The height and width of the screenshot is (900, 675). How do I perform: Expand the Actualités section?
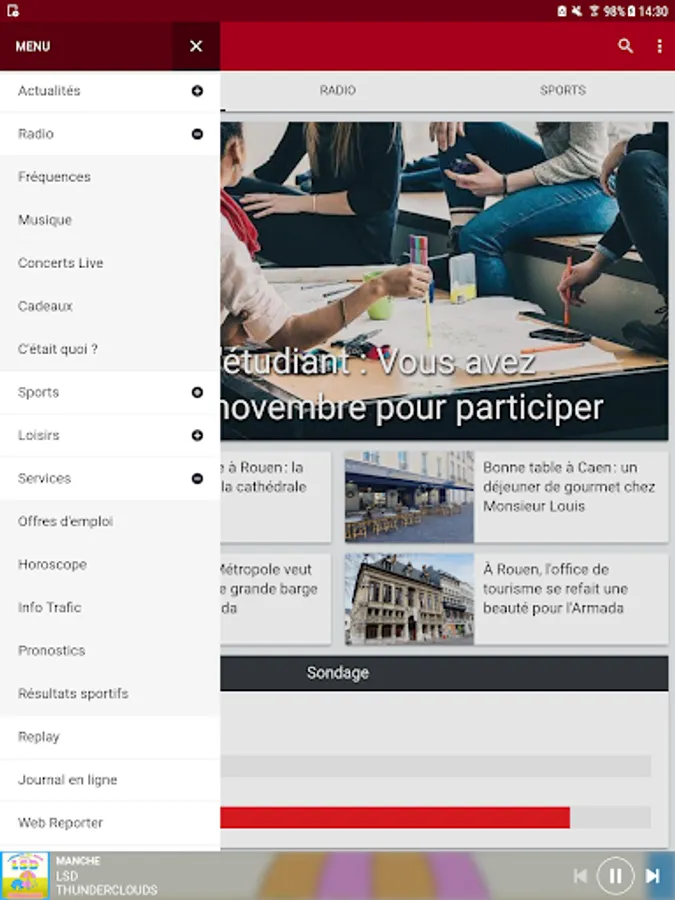[197, 91]
